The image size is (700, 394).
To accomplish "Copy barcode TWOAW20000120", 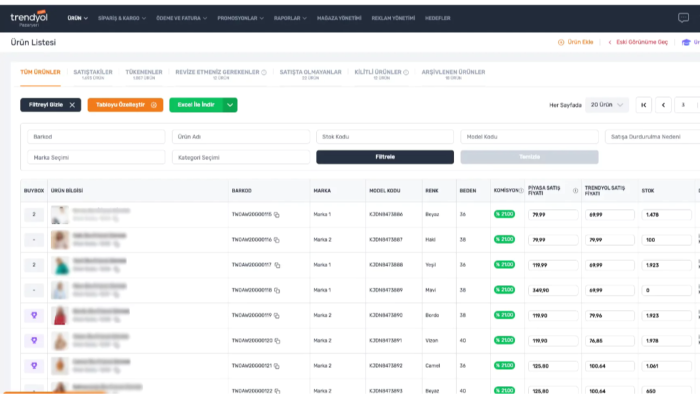I will coord(277,341).
